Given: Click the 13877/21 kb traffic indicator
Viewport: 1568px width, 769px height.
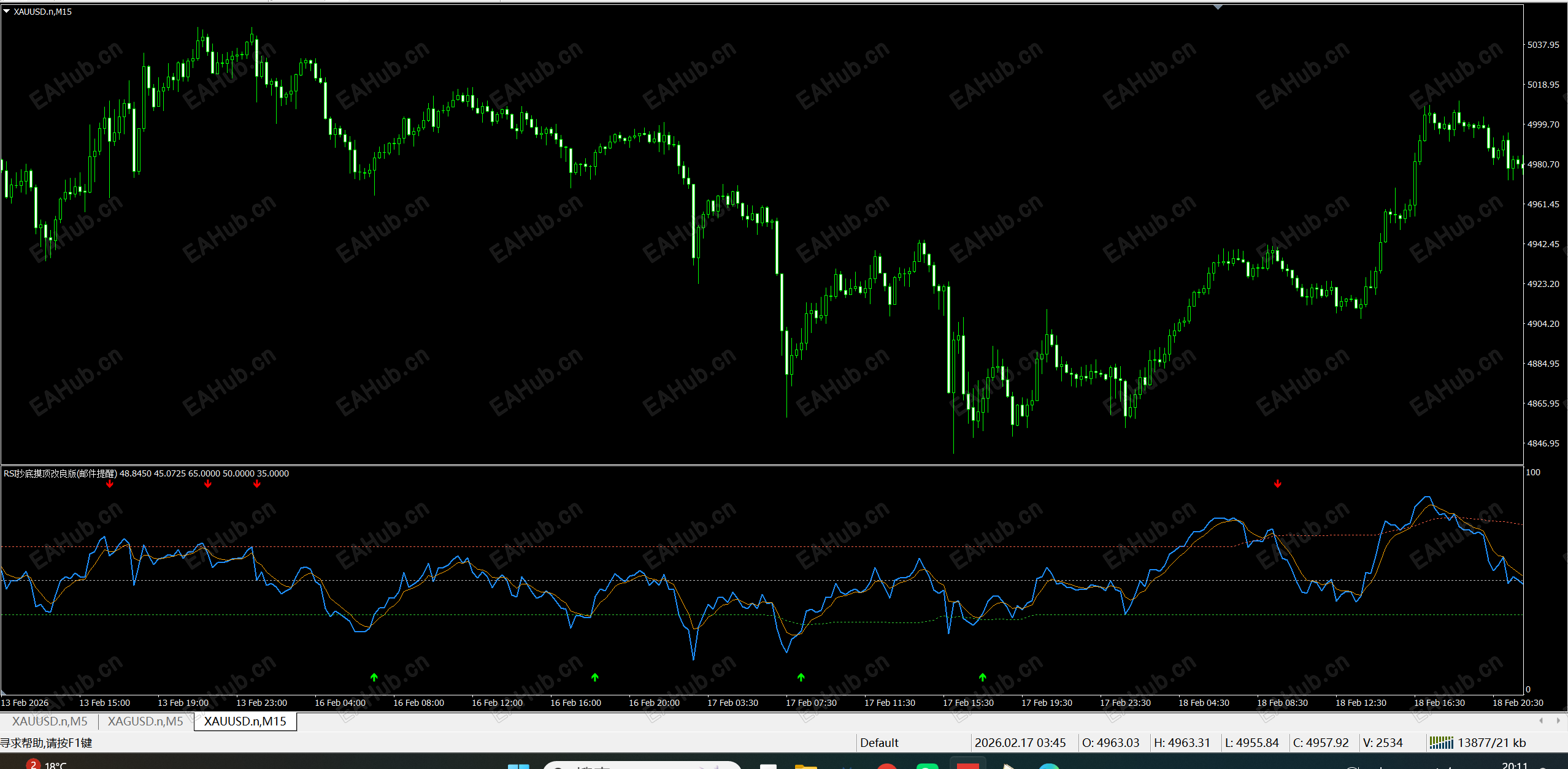Looking at the screenshot, I should pyautogui.click(x=1491, y=743).
